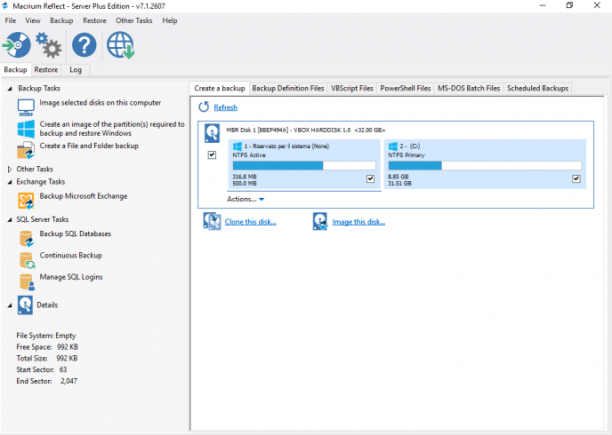Open the File menu
This screenshot has width=612, height=435.
click(x=10, y=21)
